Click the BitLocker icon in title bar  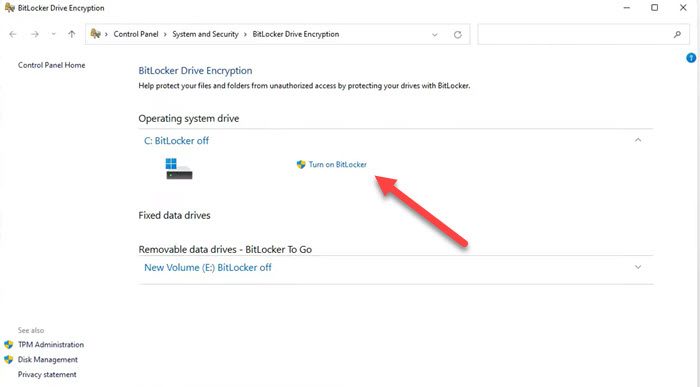pyautogui.click(x=9, y=8)
